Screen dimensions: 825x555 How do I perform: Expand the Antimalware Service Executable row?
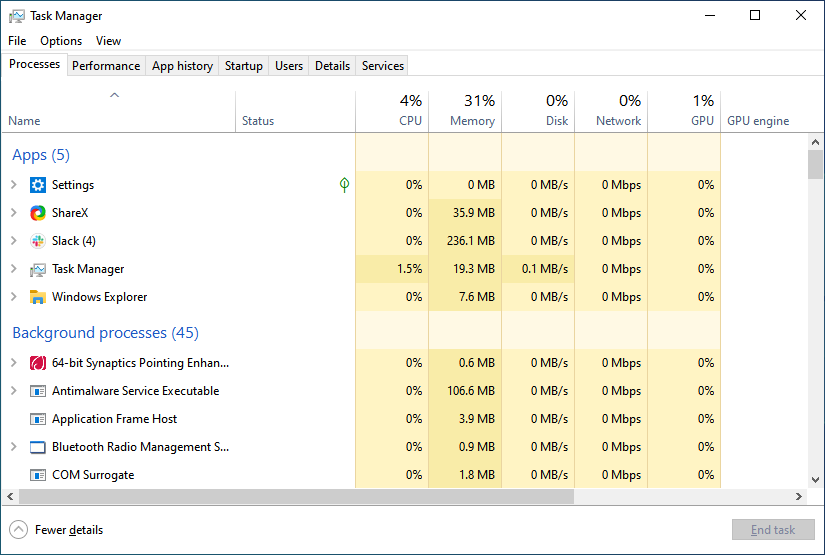pyautogui.click(x=14, y=391)
